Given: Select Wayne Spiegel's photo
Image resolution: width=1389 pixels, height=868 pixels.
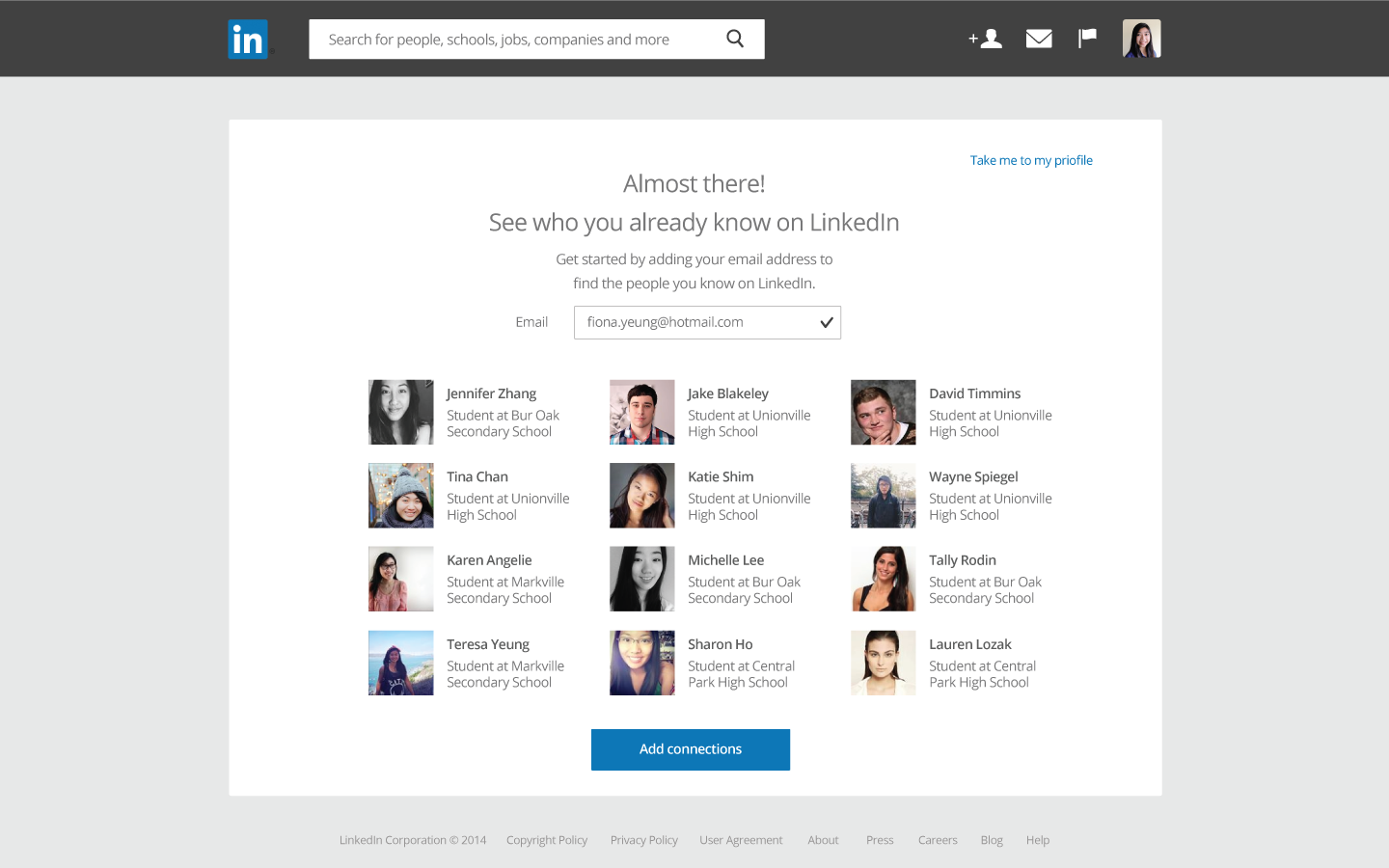Looking at the screenshot, I should tap(884, 496).
